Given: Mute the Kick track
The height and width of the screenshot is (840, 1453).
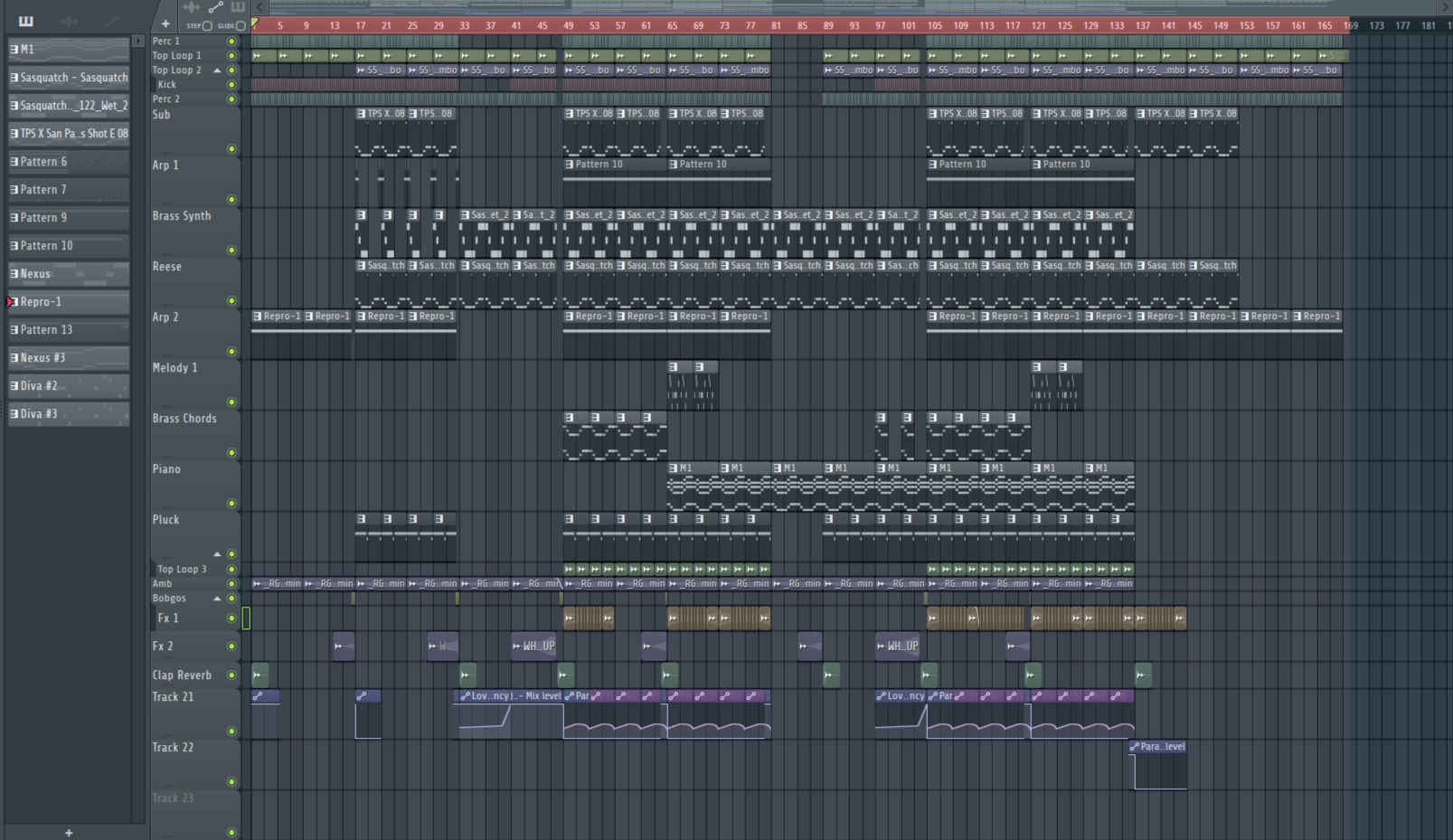Looking at the screenshot, I should click(x=231, y=84).
